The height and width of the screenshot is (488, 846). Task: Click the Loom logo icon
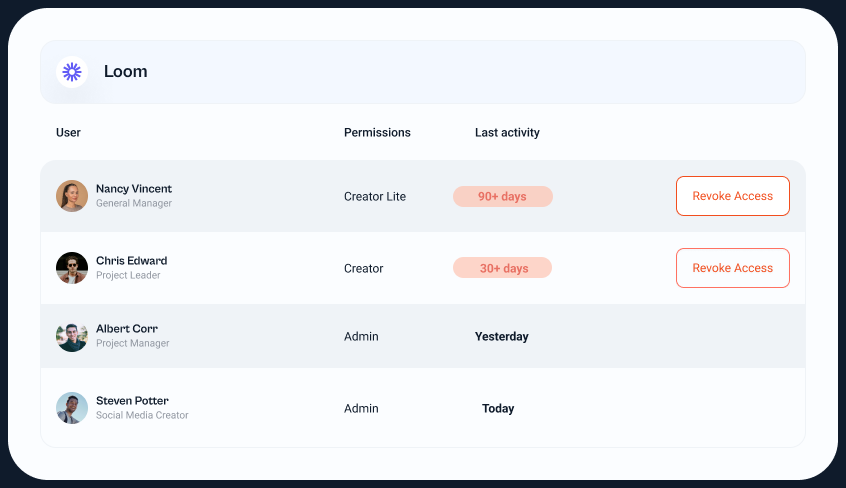click(x=72, y=72)
